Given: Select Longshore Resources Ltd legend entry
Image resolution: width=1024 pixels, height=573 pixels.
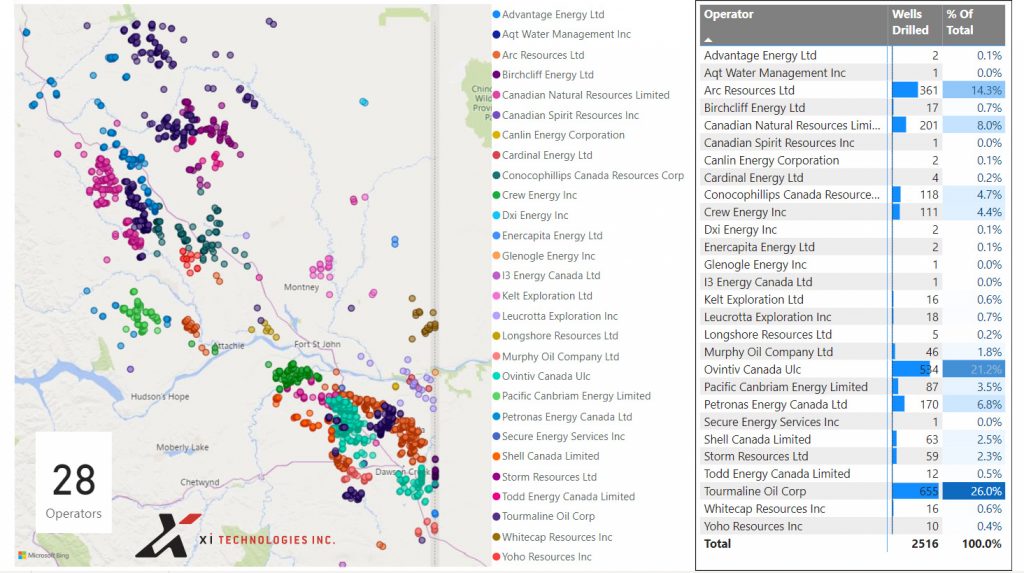Looking at the screenshot, I should (555, 335).
